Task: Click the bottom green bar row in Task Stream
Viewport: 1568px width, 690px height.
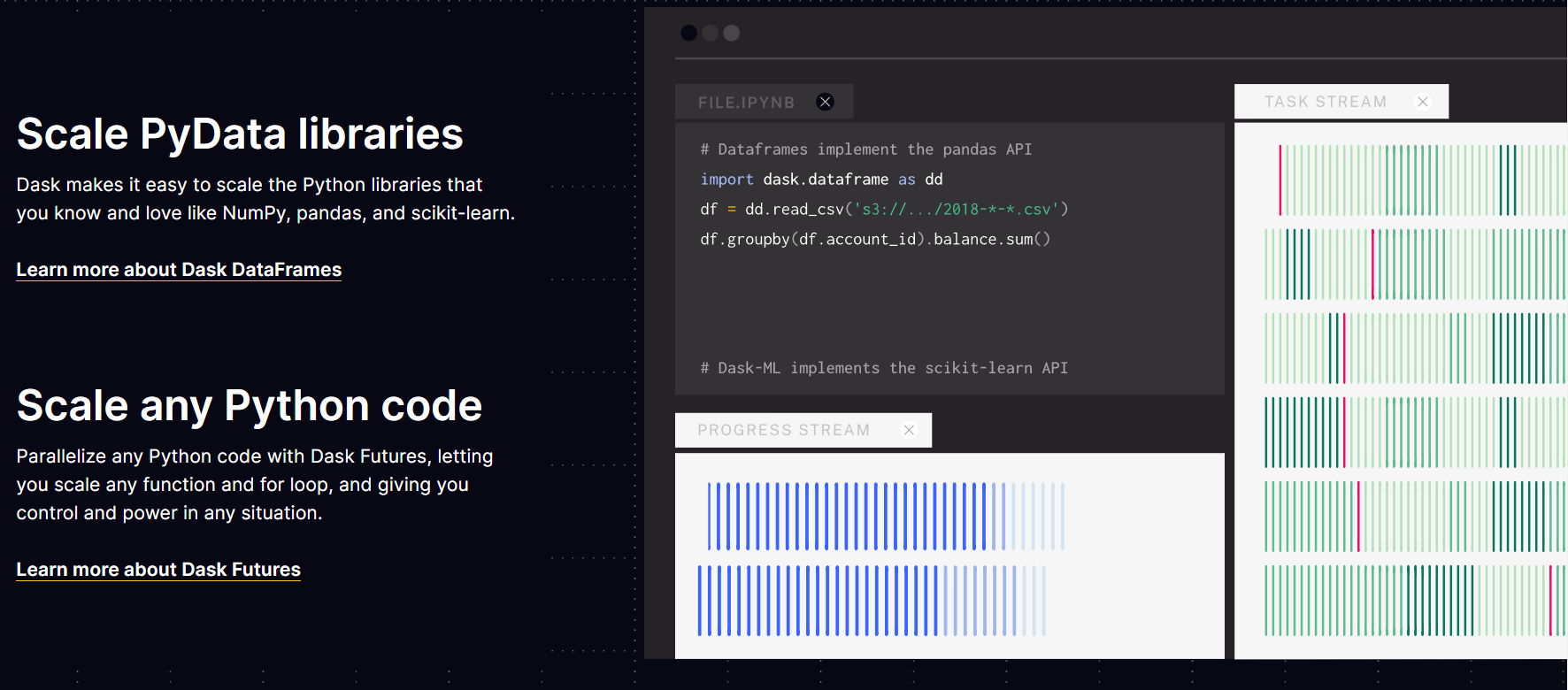Action: tap(1416, 601)
